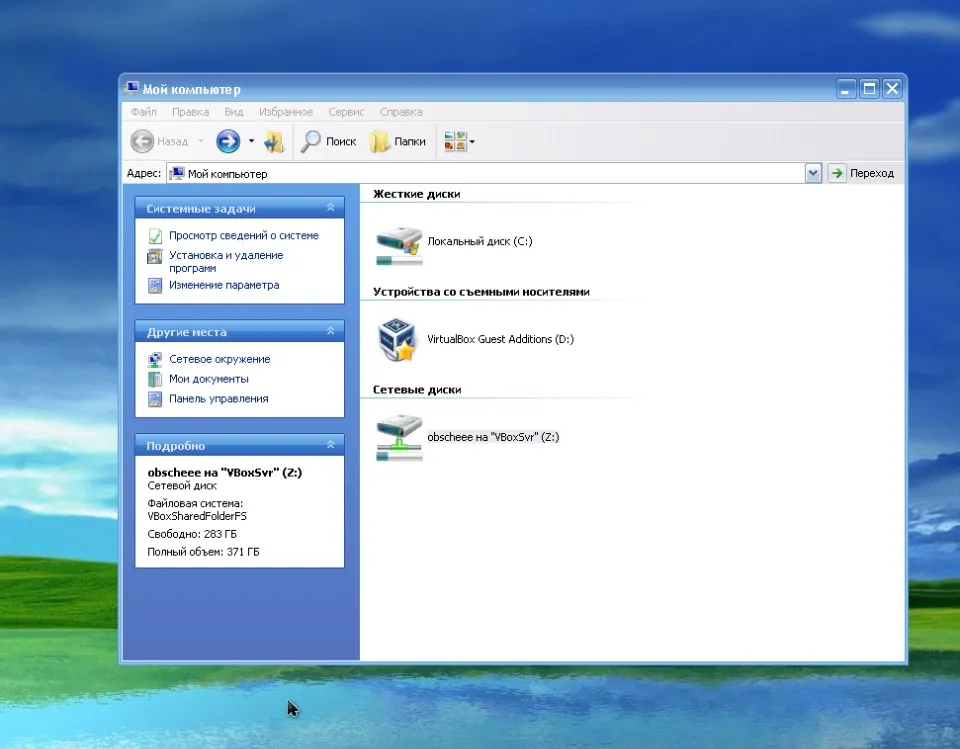The width and height of the screenshot is (960, 749).
Task: Click the Views icon in toolbar
Action: pos(455,141)
